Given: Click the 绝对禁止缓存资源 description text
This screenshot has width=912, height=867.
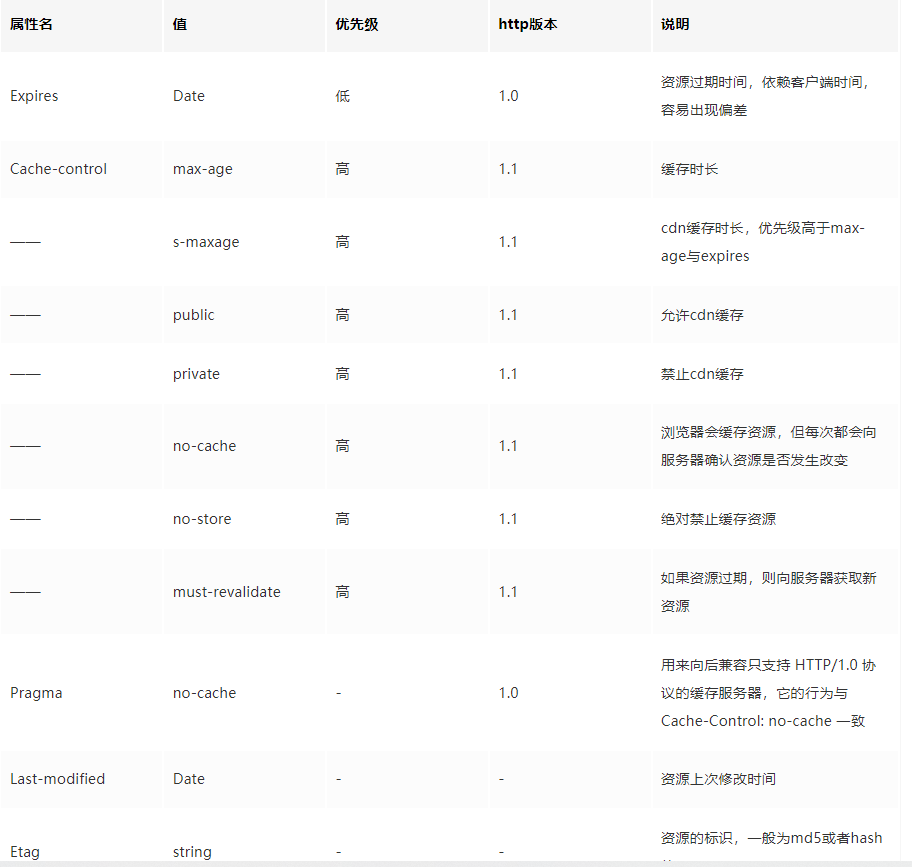Looking at the screenshot, I should pos(718,519).
